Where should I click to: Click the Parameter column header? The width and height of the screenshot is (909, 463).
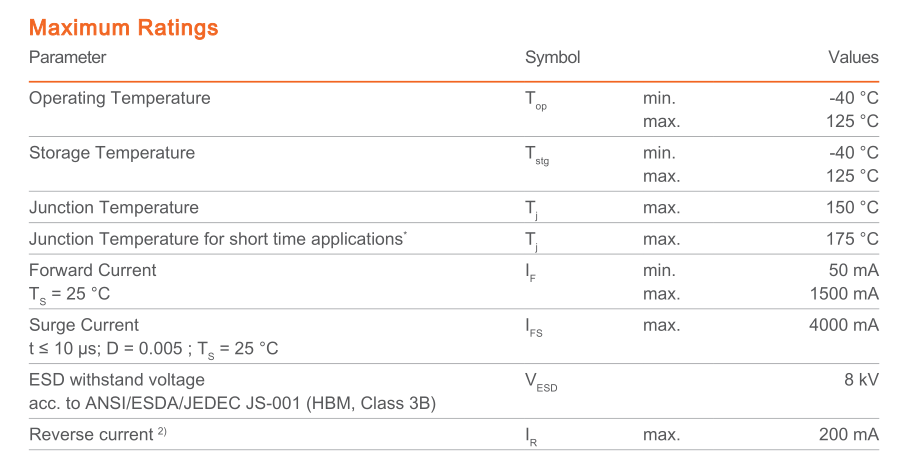(67, 58)
